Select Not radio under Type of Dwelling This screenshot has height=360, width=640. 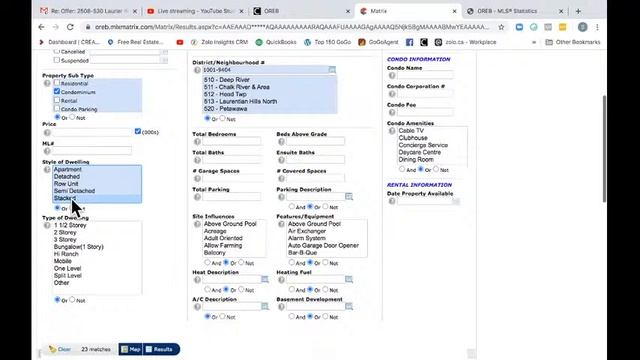tap(72, 300)
